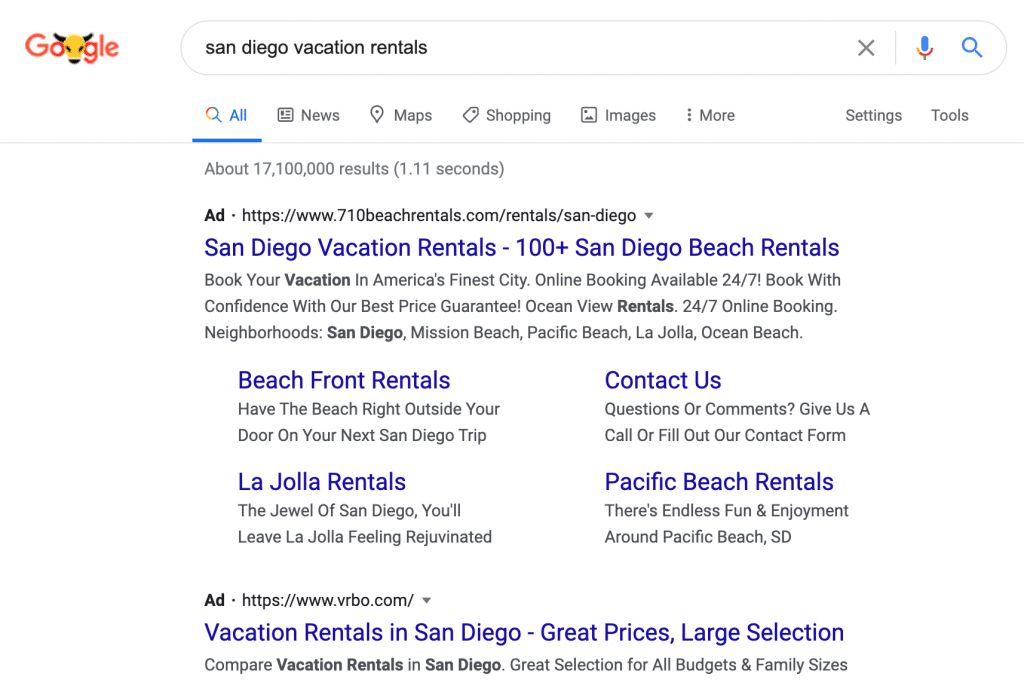
Task: Switch to the Maps tab
Action: 400,116
